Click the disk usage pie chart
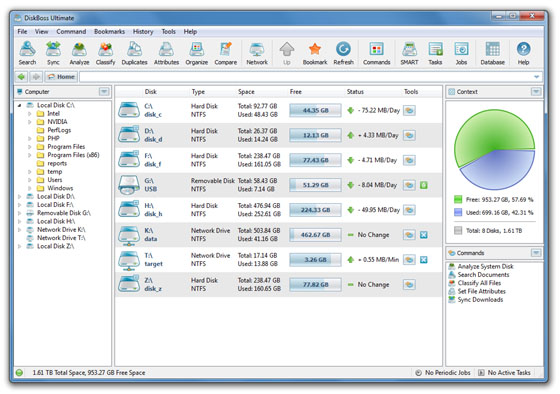 coord(494,150)
